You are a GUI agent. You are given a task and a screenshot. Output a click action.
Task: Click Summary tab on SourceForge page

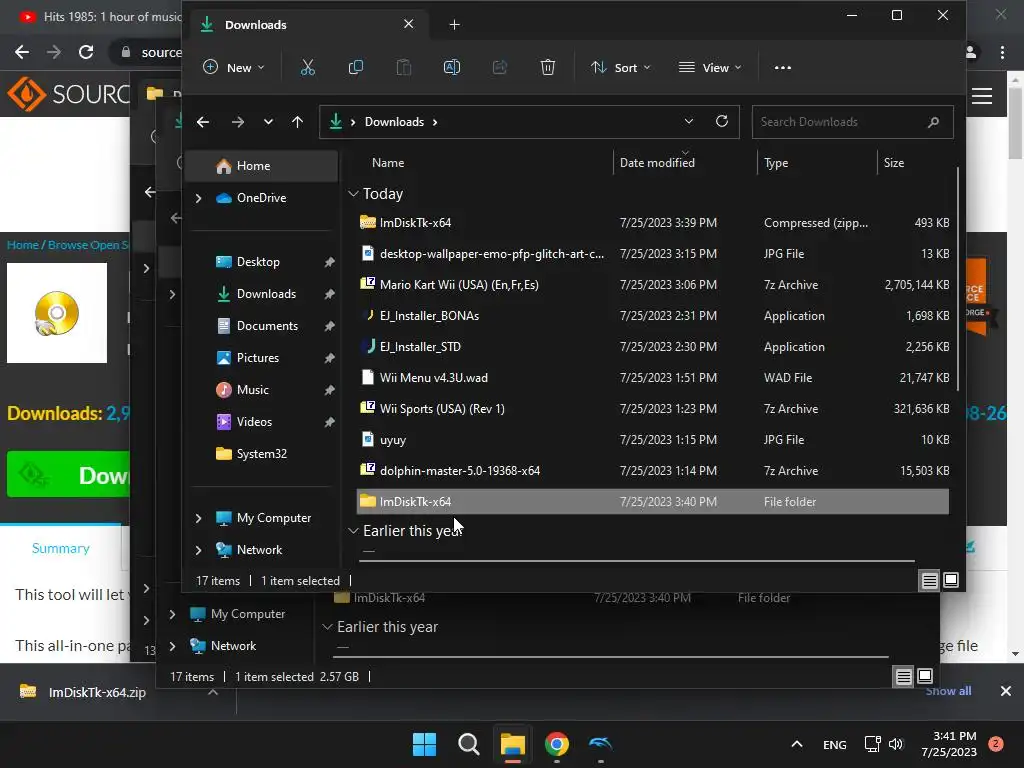coord(61,549)
